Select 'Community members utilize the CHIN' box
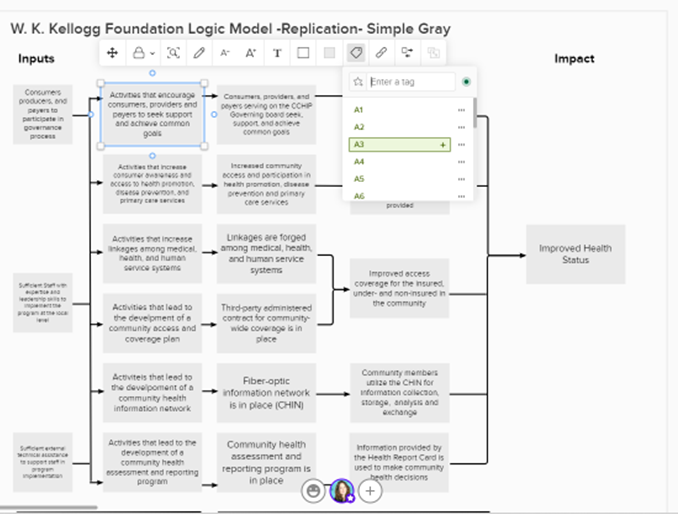Viewport: 678px width, 514px height. coord(400,393)
